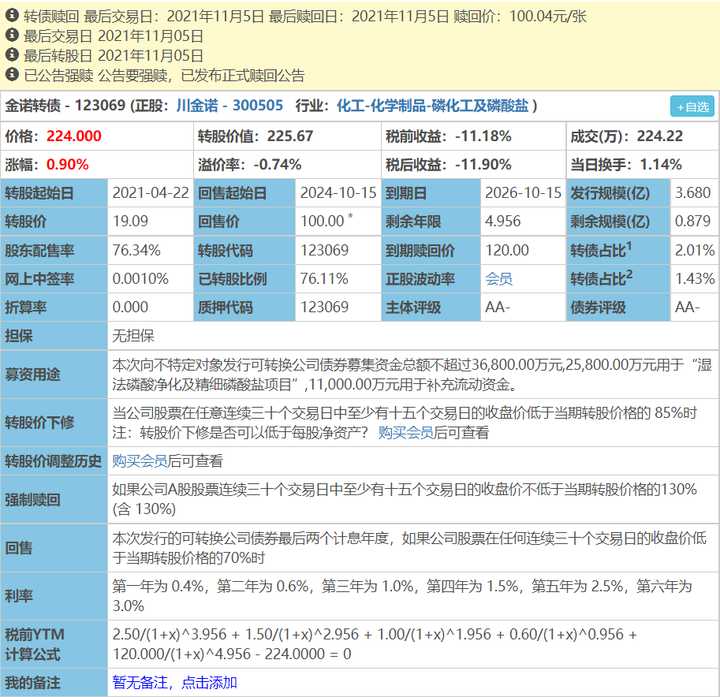
Task: Select 转股价 value 19.09
Action: click(x=130, y=221)
